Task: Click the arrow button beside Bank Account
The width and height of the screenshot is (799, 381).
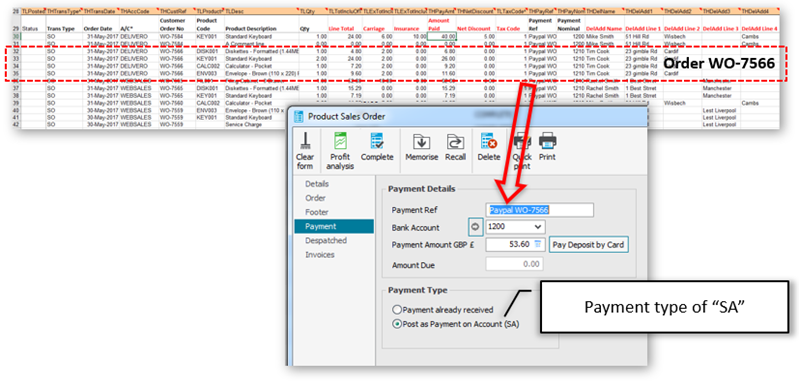Action: coord(475,227)
